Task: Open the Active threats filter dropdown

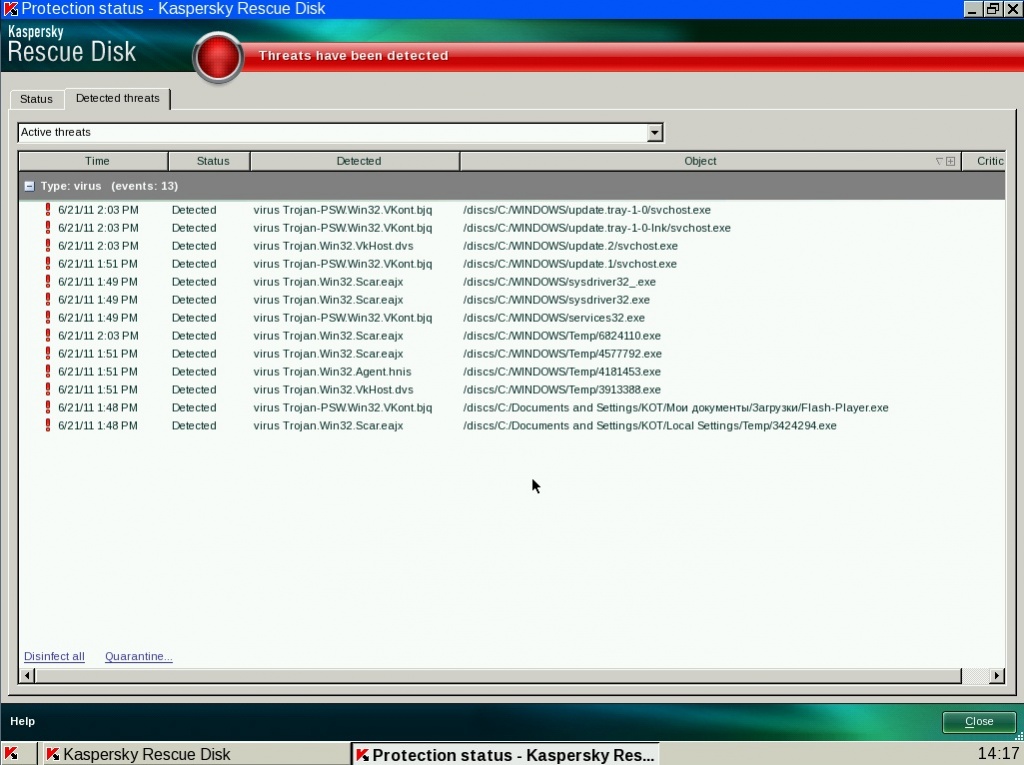Action: [x=654, y=132]
